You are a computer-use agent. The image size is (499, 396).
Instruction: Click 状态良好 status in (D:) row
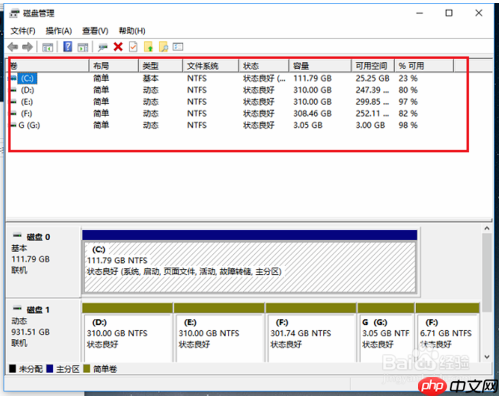click(x=259, y=90)
